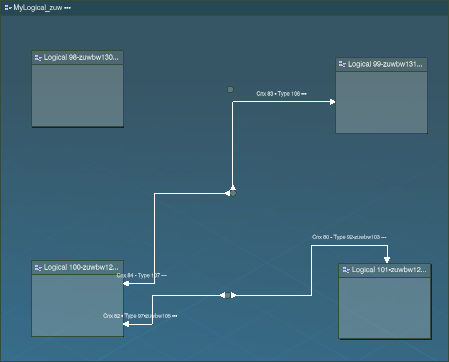449x362 pixels.
Task: Click the Logical 98-zuwbw130 component icon
Action: [x=38, y=58]
